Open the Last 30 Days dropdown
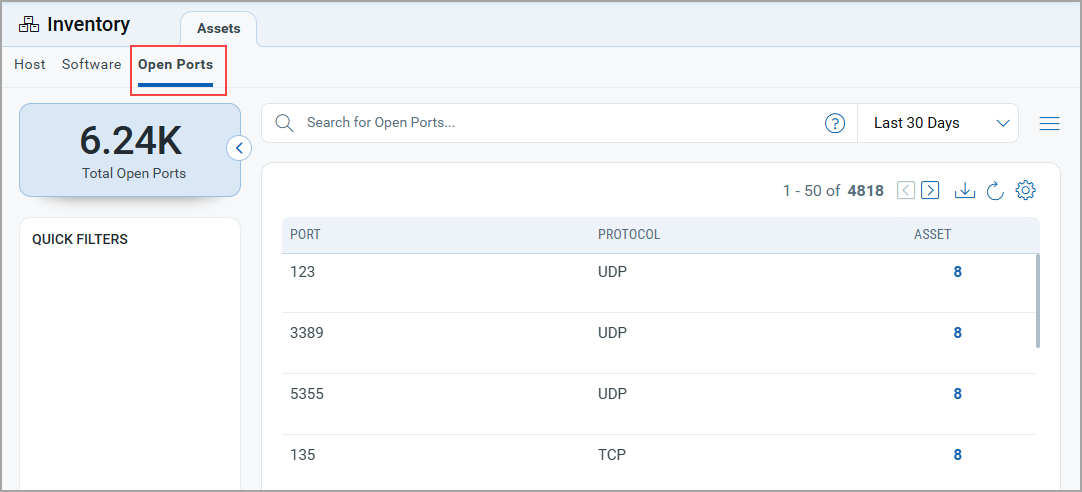Image resolution: width=1082 pixels, height=492 pixels. (x=938, y=124)
